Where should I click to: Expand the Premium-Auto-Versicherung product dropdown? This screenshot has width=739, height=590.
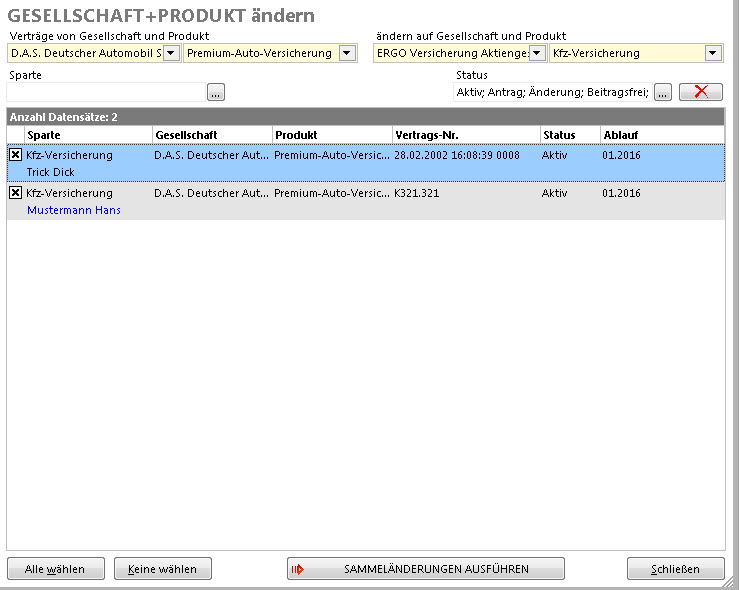click(347, 53)
